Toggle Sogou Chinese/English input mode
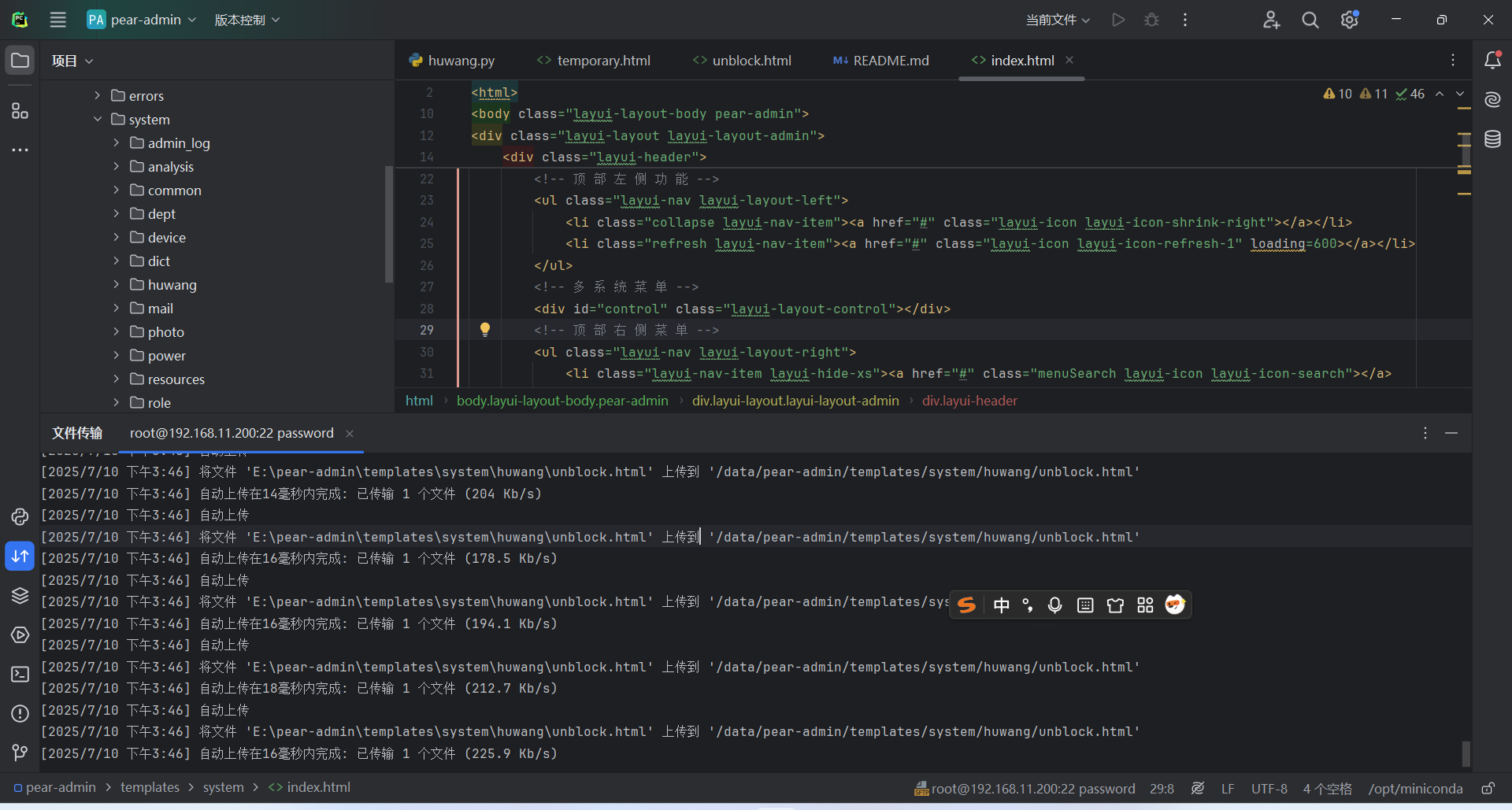Image resolution: width=1512 pixels, height=810 pixels. click(x=1001, y=605)
